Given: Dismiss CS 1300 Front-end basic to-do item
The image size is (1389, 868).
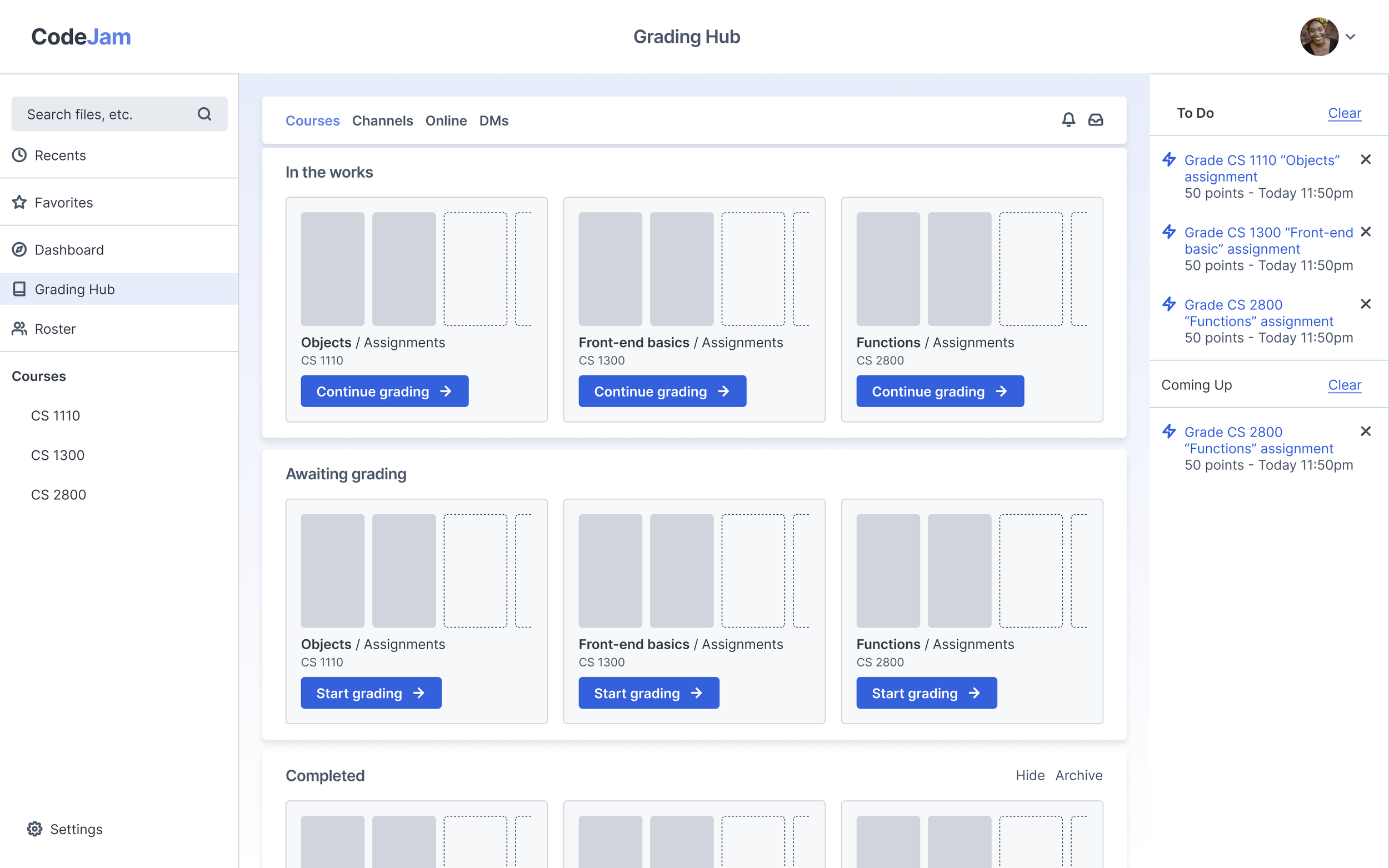Looking at the screenshot, I should [x=1366, y=232].
